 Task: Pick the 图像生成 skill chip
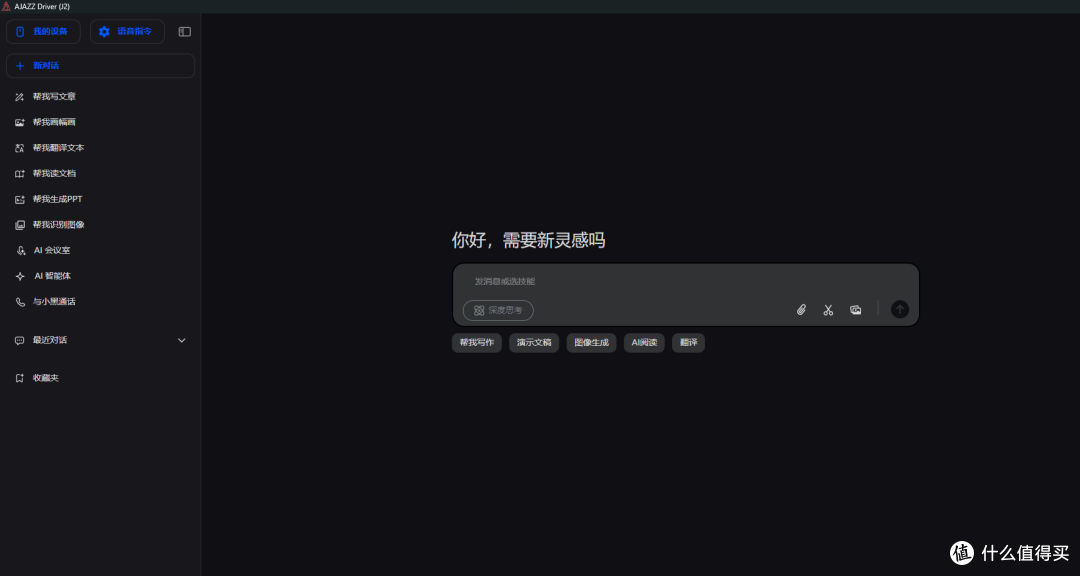point(592,342)
